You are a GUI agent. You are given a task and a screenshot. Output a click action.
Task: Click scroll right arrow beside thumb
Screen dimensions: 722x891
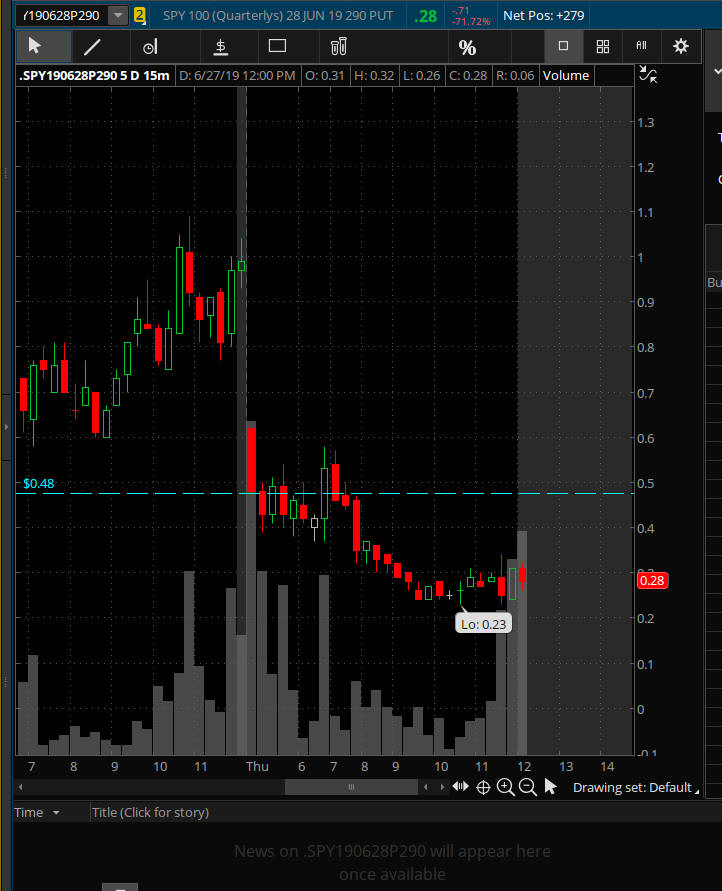(x=442, y=787)
